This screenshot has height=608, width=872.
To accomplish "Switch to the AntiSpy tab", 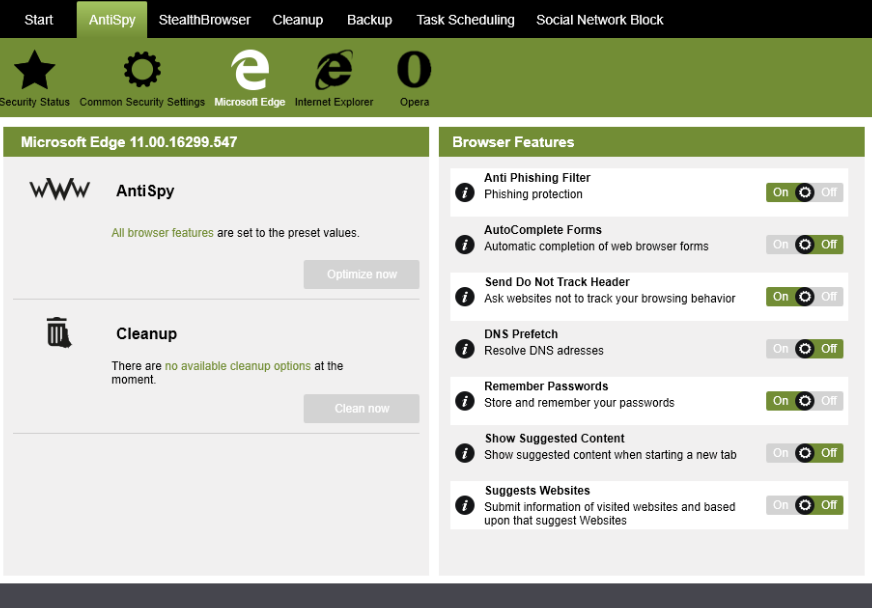I will click(112, 20).
